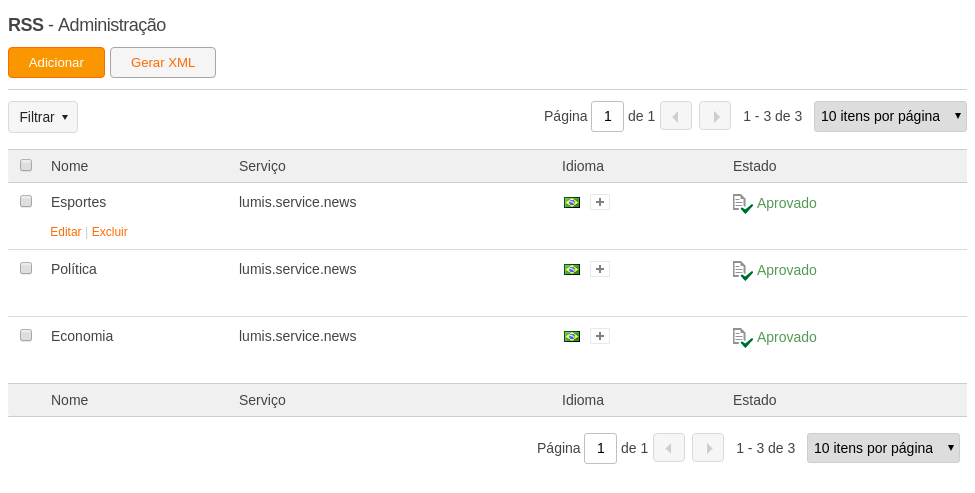Viewport: 975px width, 493px height.
Task: Tick the Esportes row checkbox
Action: 25,201
